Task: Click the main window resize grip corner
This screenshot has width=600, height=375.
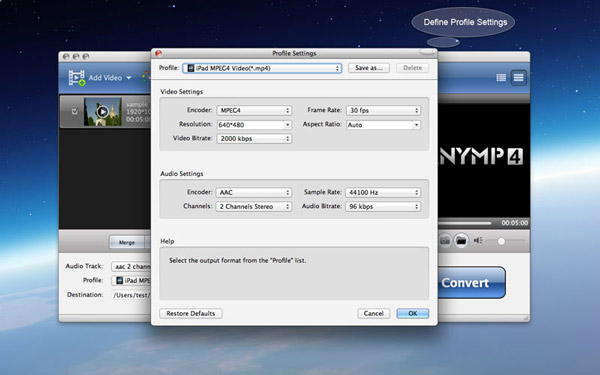Action: pyautogui.click(x=526, y=318)
